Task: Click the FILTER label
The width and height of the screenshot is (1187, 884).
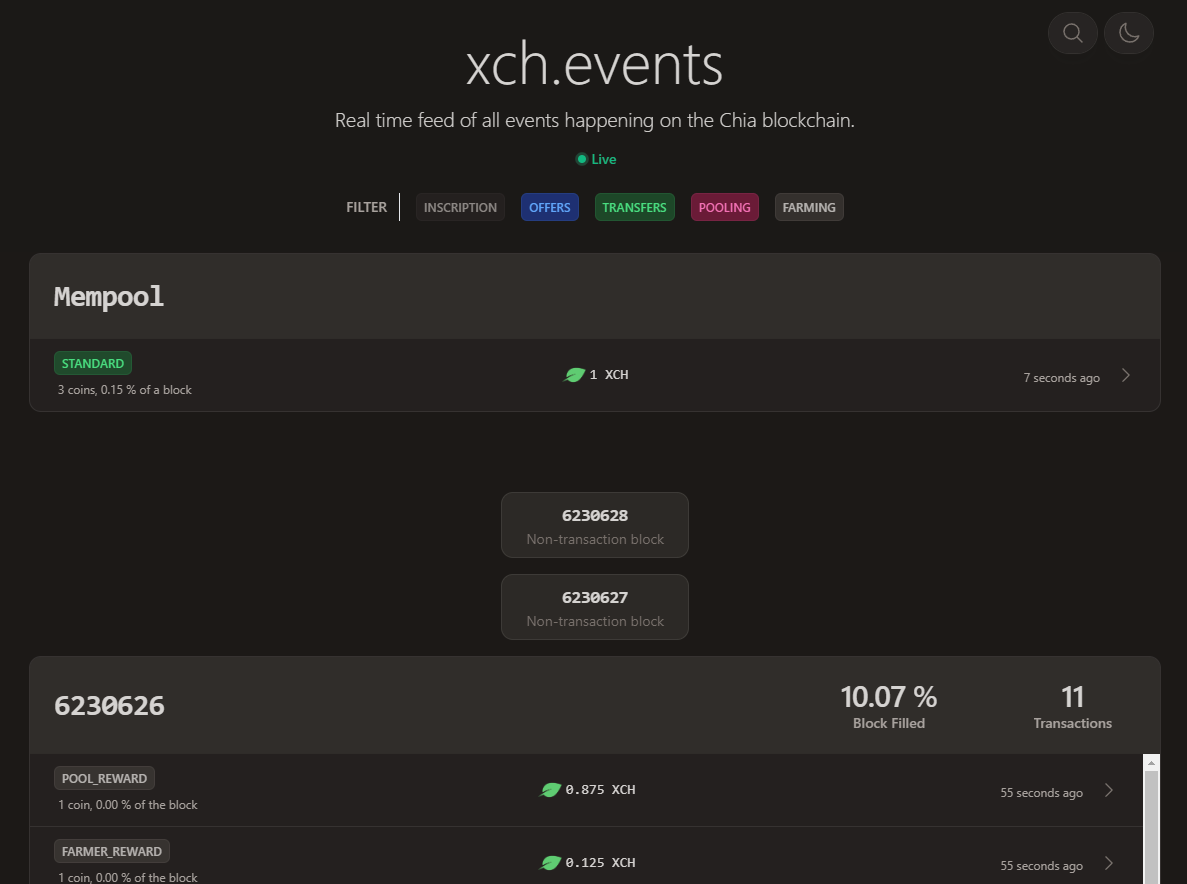Action: 366,207
